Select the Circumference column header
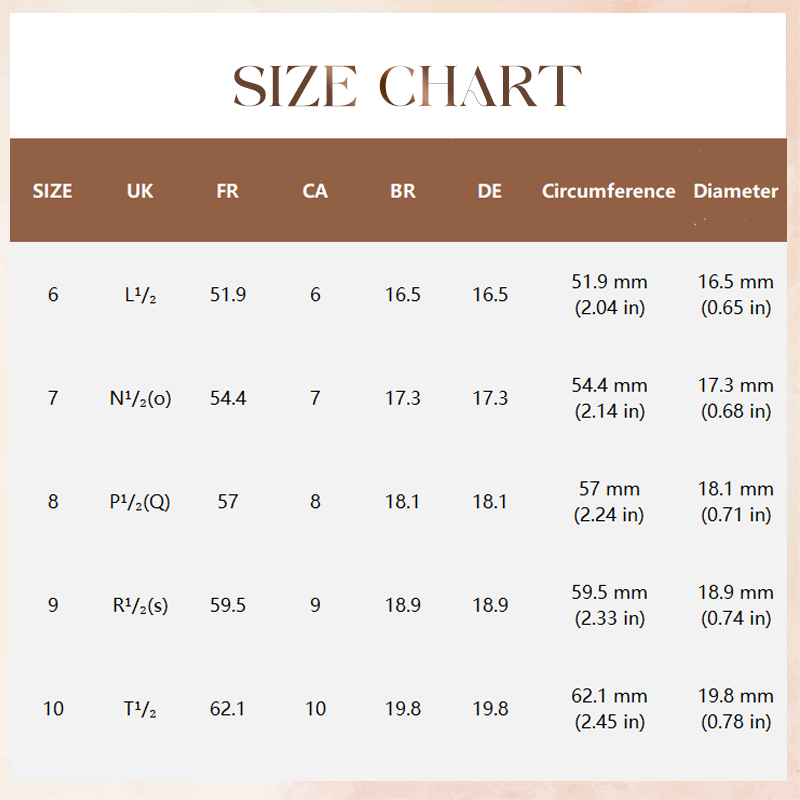The image size is (800, 800). (x=609, y=191)
